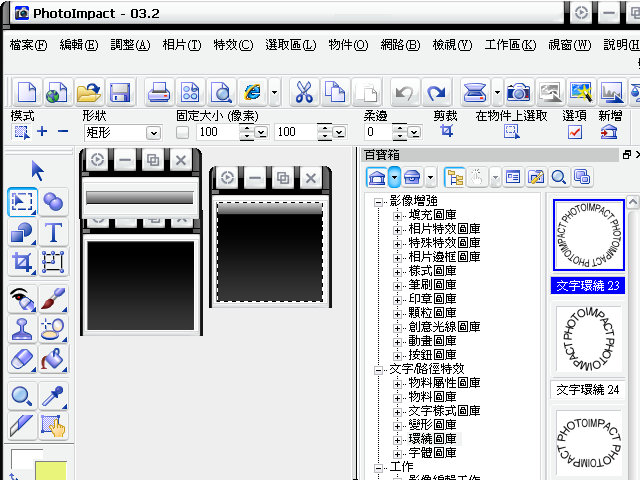The width and height of the screenshot is (640, 480).
Task: Open the 選取區(L) menu
Action: tap(291, 44)
